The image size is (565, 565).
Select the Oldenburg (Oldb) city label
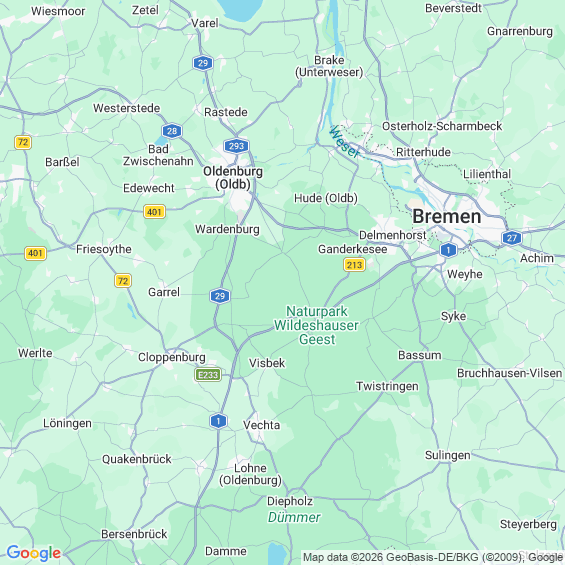click(233, 178)
